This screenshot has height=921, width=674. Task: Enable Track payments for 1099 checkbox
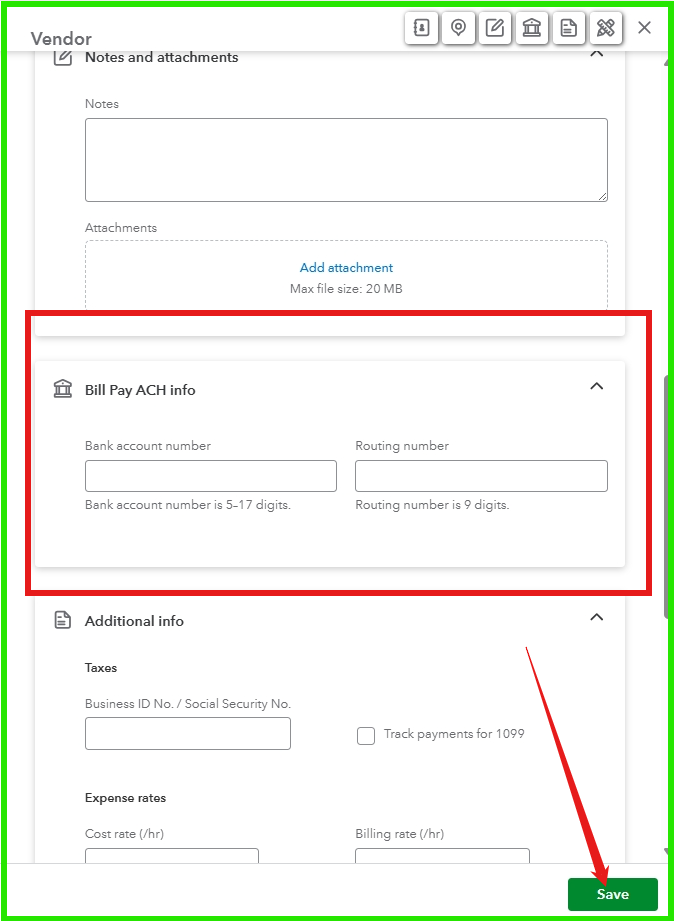click(365, 736)
